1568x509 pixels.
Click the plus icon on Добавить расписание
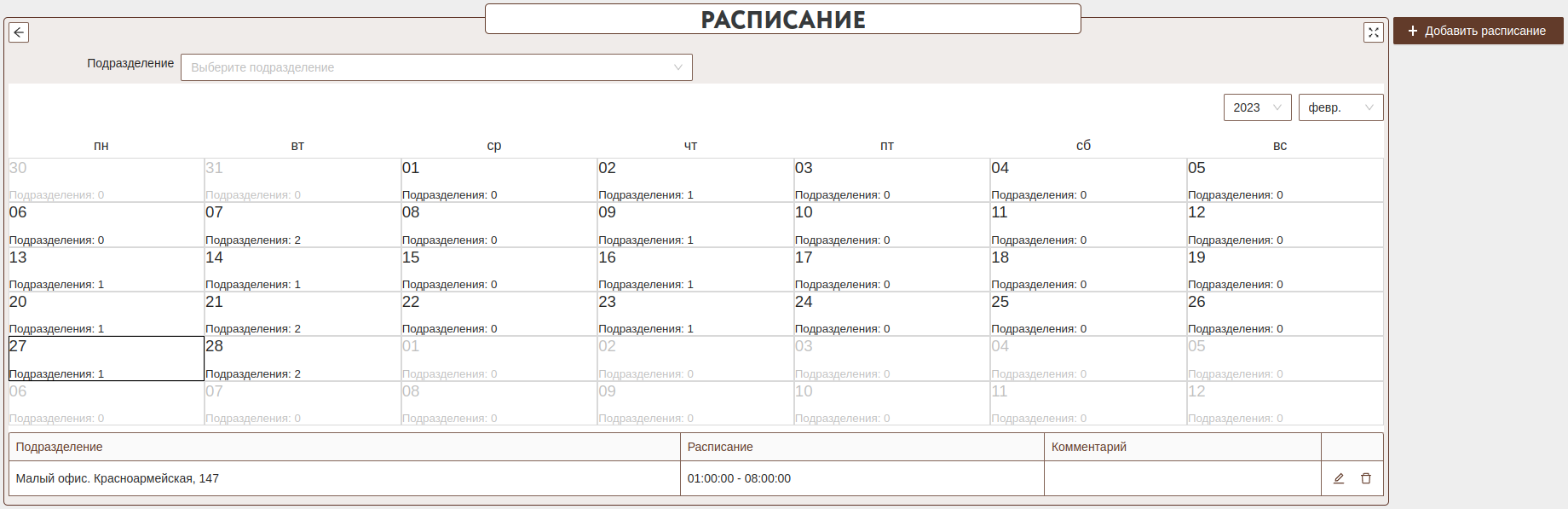point(1412,31)
